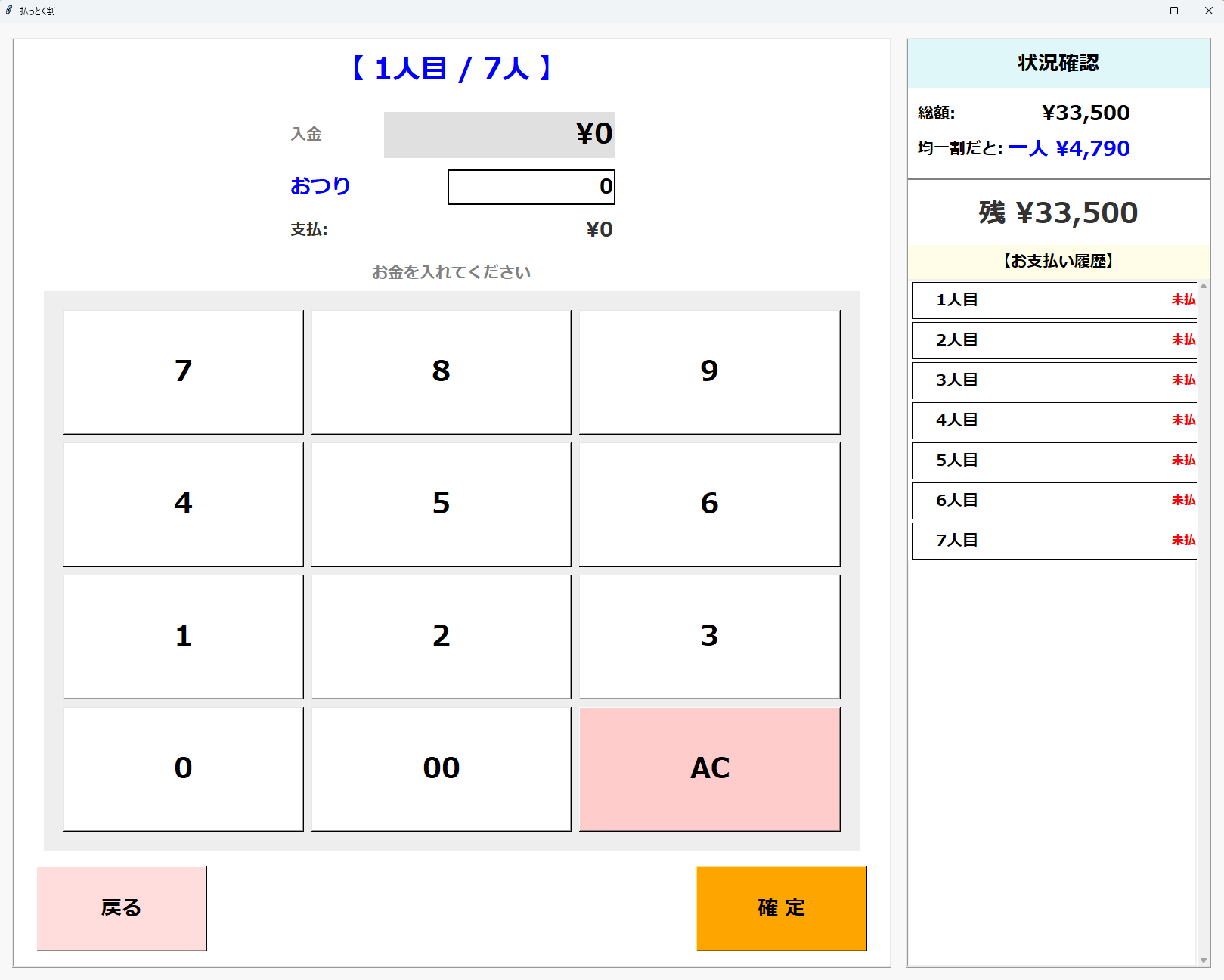Choose the 7人目 unpaid history row
1224x980 pixels.
(1054, 541)
